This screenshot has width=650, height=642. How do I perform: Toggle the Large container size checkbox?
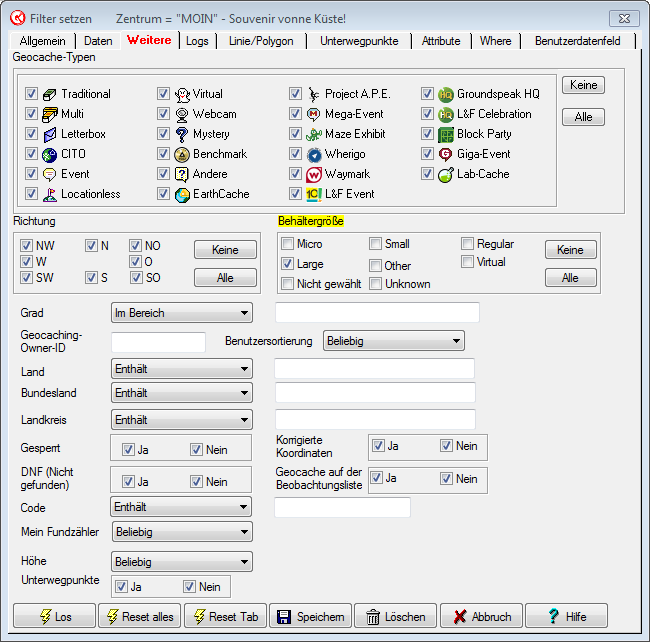point(288,264)
